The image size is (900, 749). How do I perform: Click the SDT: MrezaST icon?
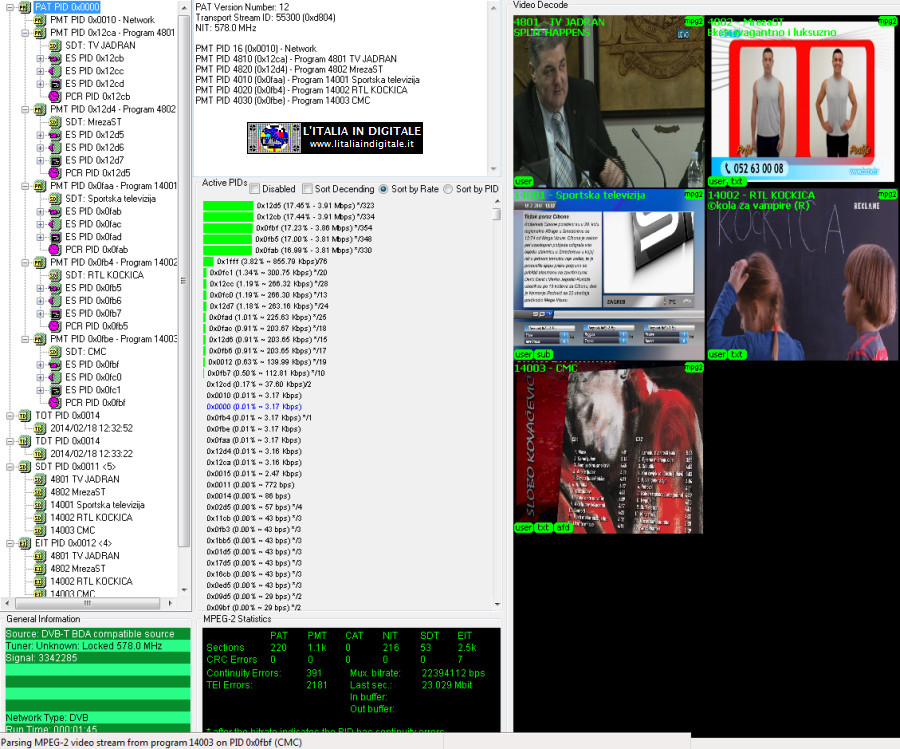[x=55, y=122]
